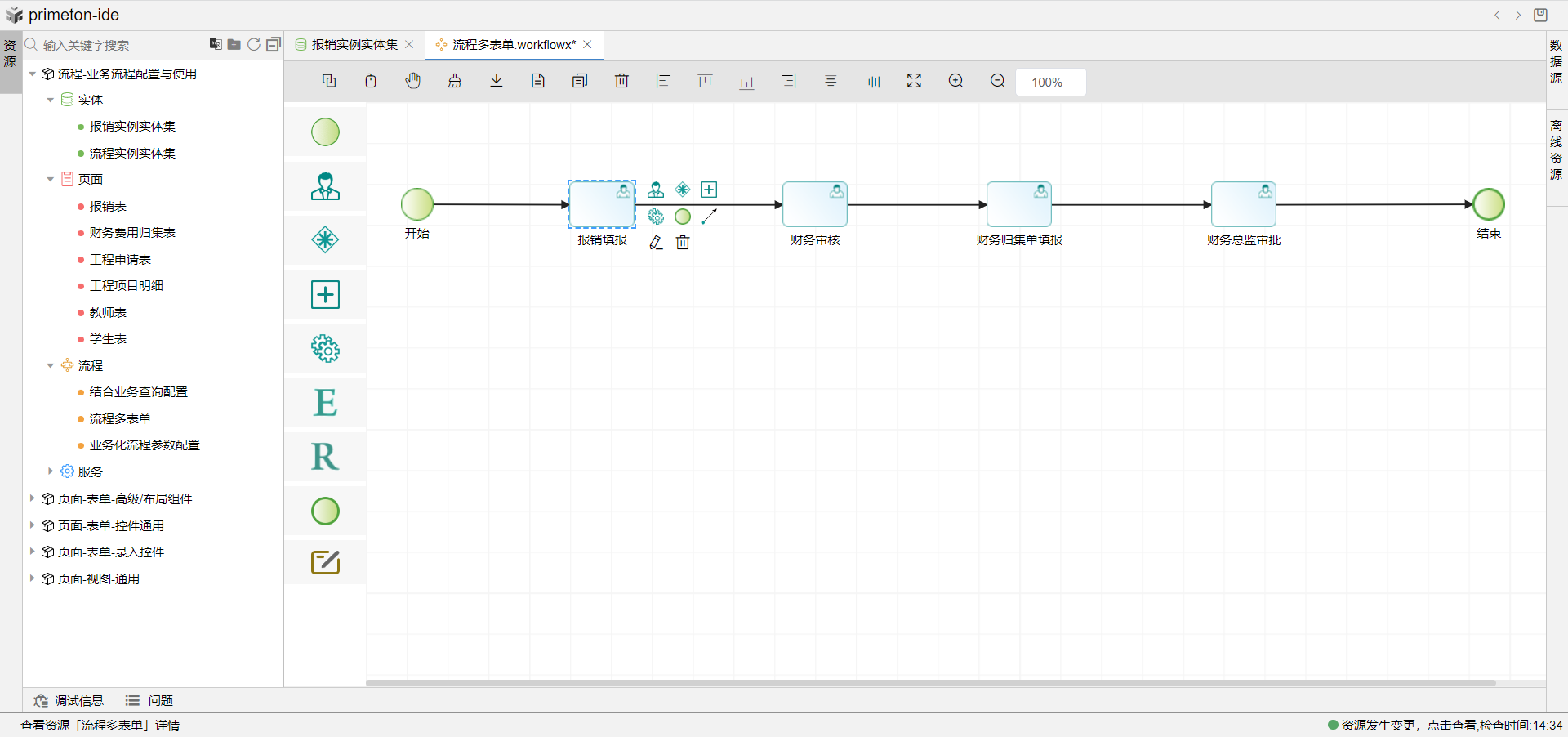Switch to the 报销实例实体集 tab
The image size is (1568, 737).
point(354,45)
